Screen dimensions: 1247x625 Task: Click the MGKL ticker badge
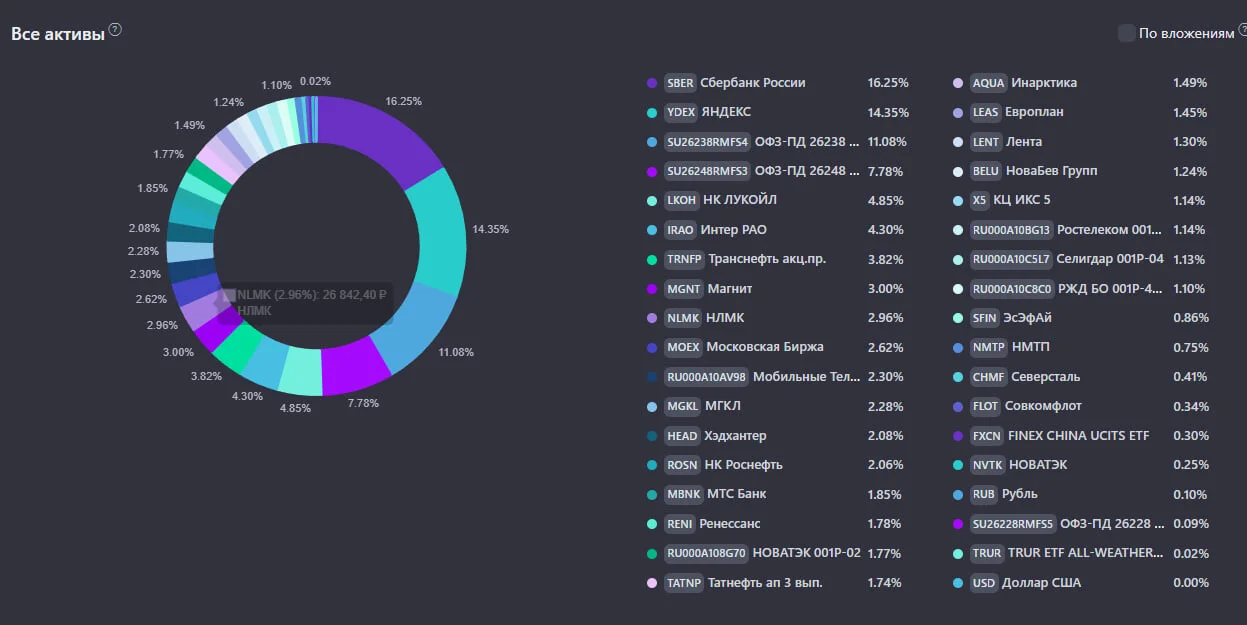tap(682, 406)
